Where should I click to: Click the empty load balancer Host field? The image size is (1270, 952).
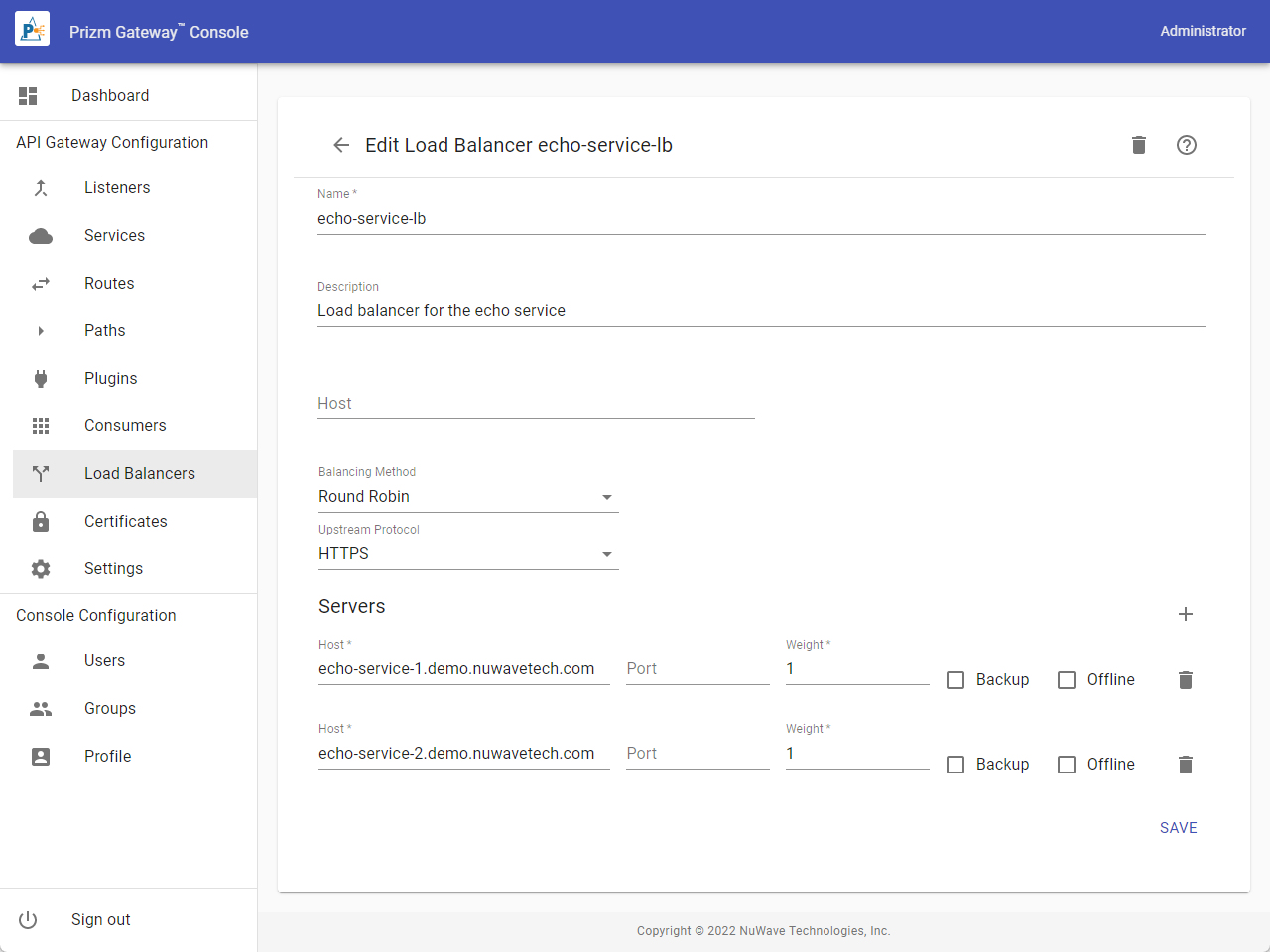pos(536,404)
